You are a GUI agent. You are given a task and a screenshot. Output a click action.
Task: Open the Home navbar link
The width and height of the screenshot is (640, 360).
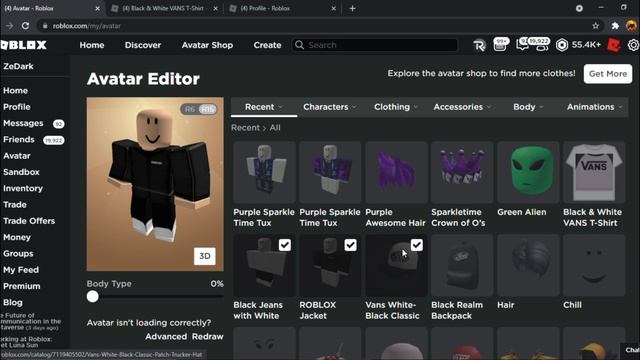(x=92, y=45)
